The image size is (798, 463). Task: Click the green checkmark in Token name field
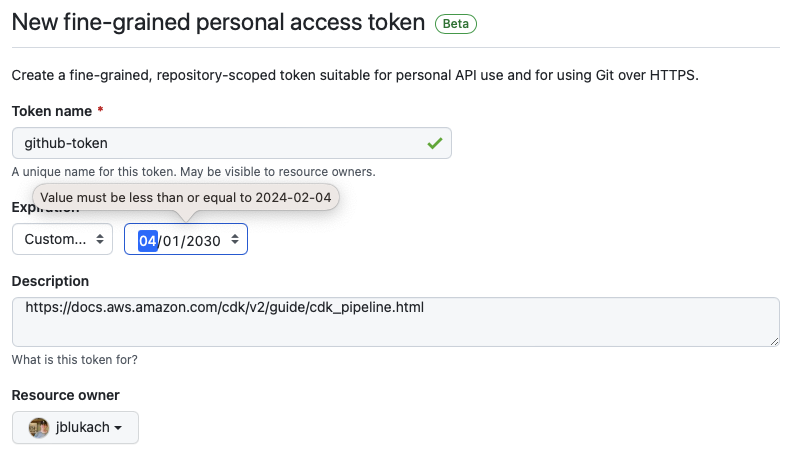point(434,143)
